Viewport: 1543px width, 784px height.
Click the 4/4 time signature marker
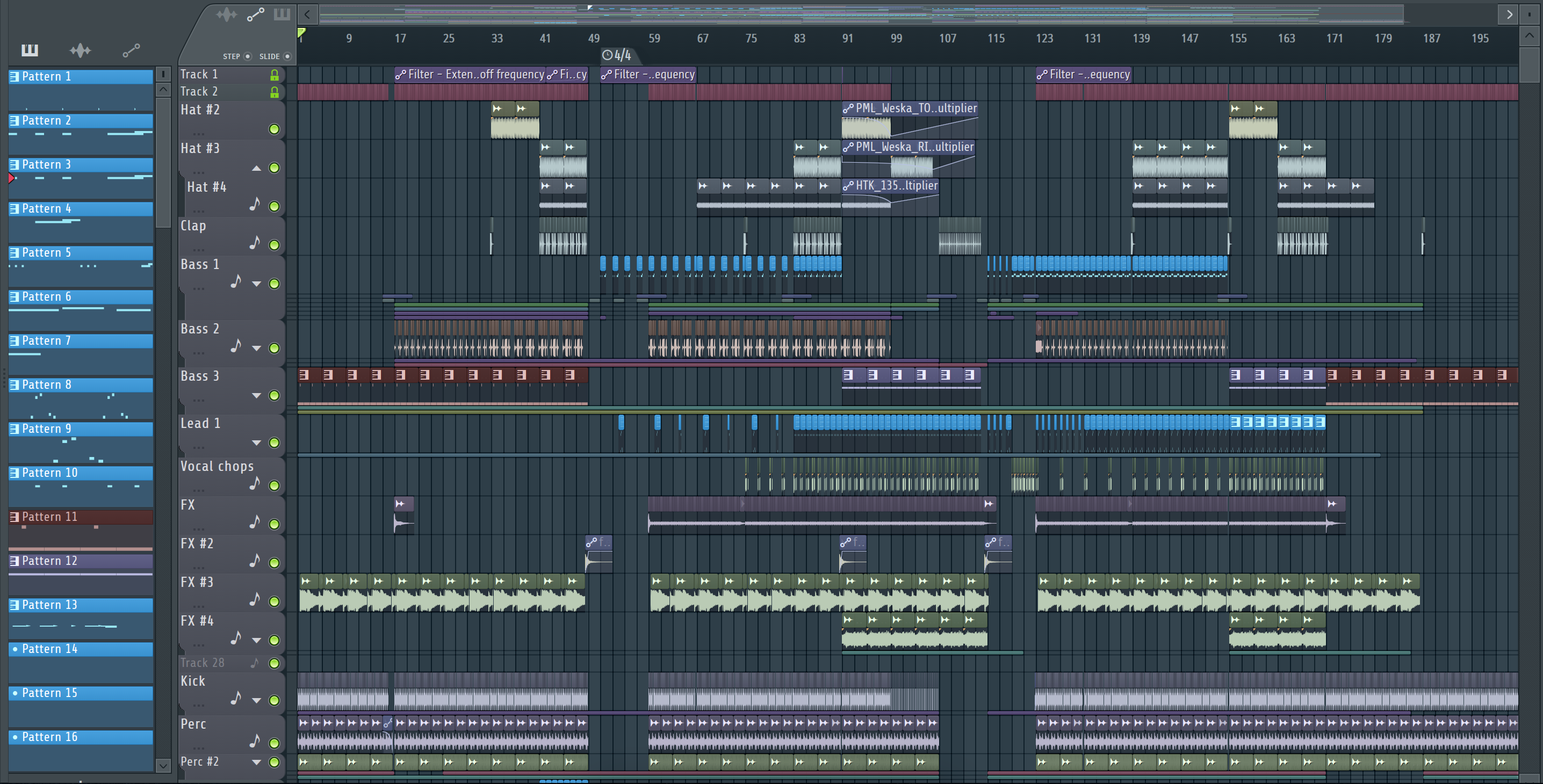(616, 56)
